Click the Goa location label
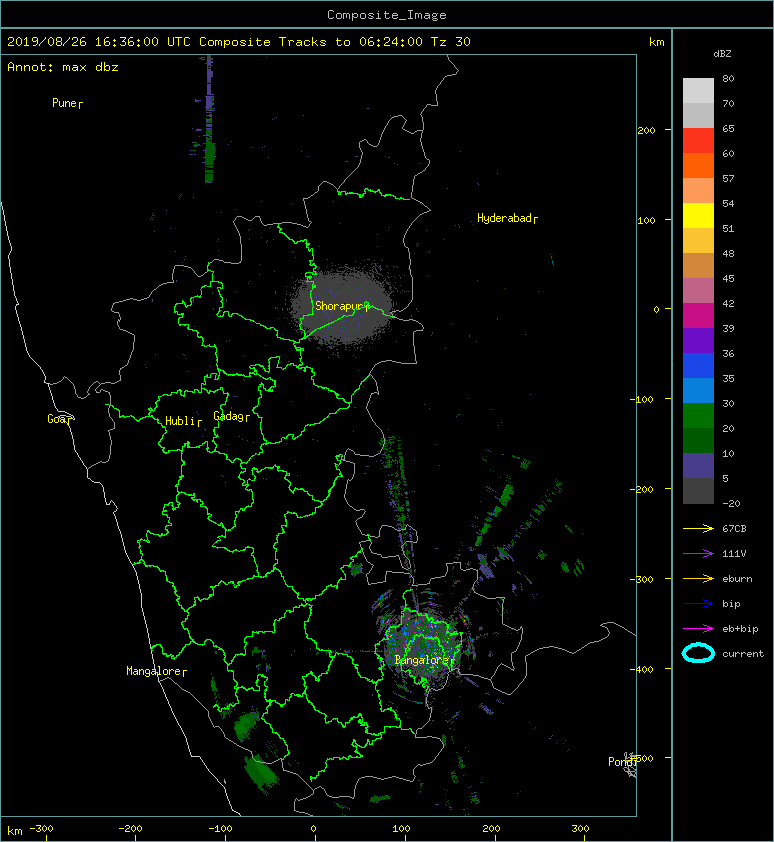The width and height of the screenshot is (774, 842). 56,419
